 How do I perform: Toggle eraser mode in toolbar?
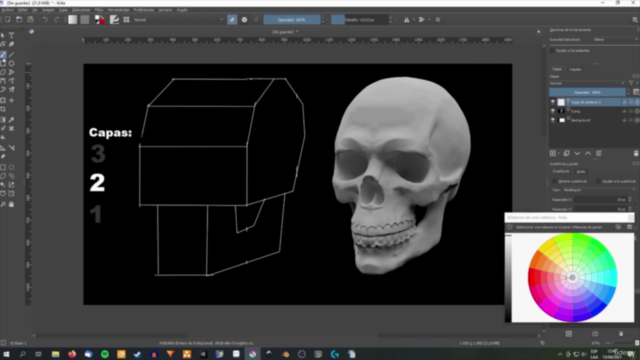point(232,20)
